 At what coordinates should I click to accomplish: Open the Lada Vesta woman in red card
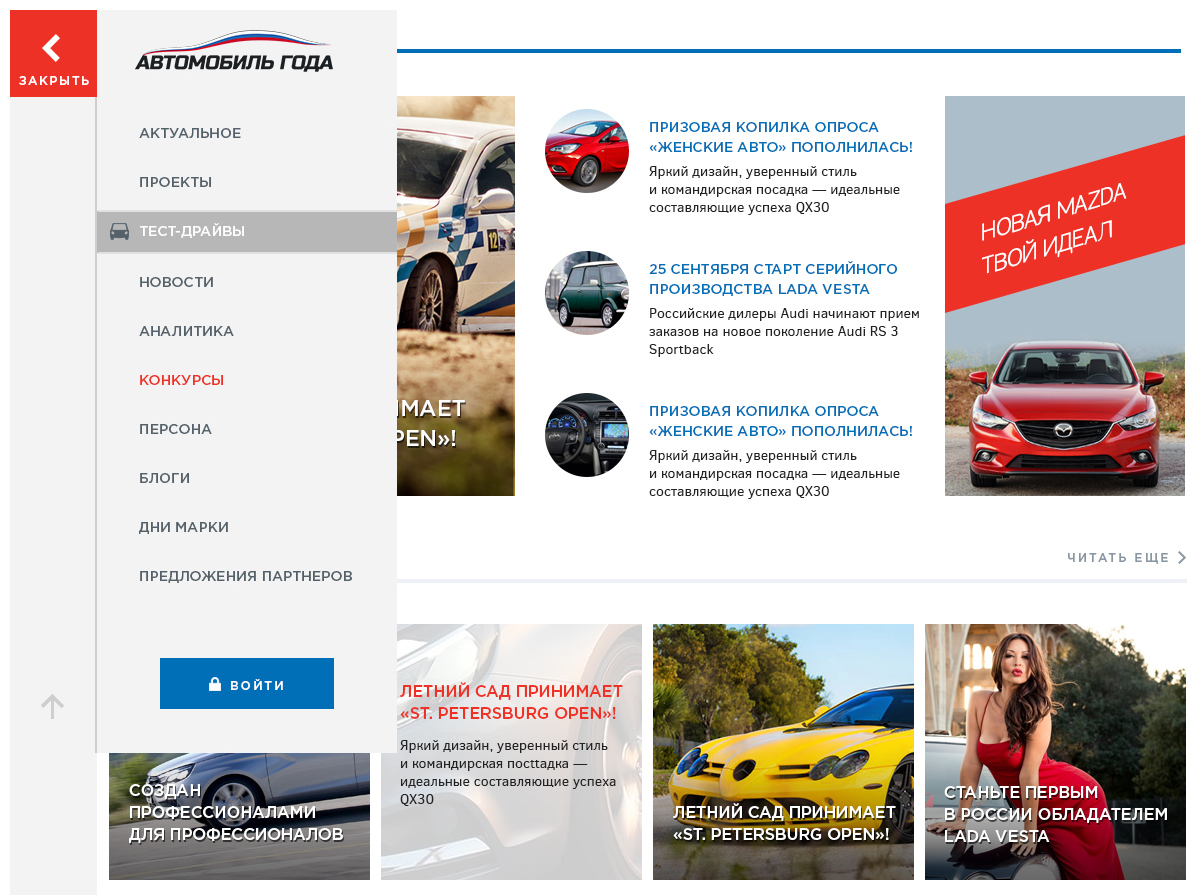1055,751
